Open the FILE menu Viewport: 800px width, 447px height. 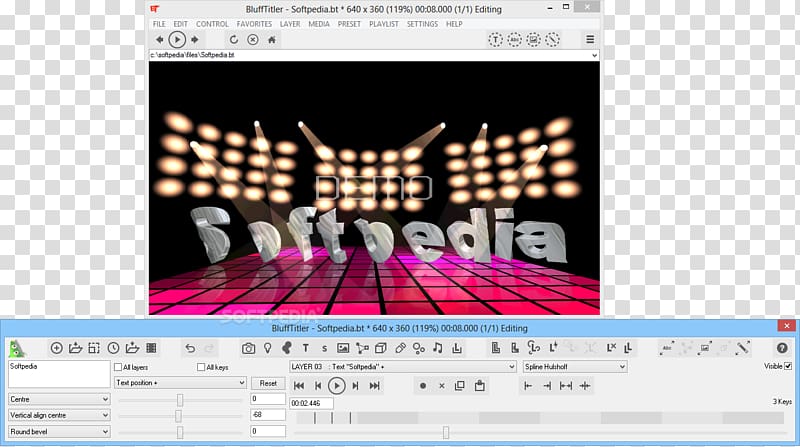(x=159, y=24)
